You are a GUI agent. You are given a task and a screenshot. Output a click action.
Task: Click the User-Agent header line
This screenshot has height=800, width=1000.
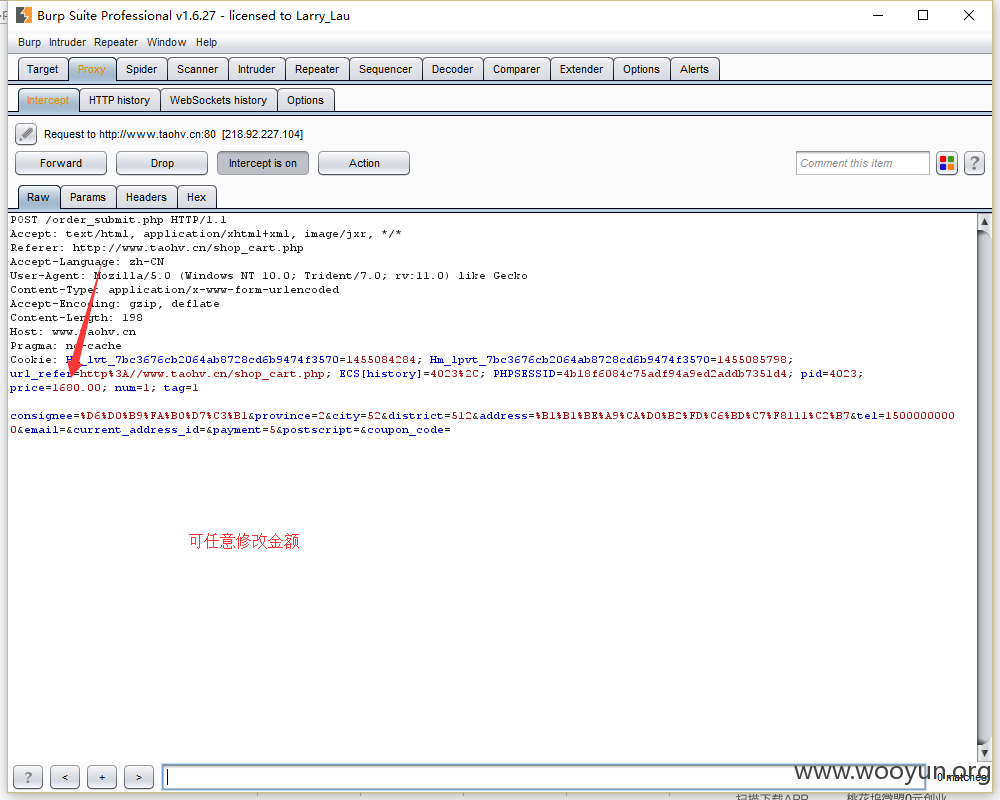click(x=268, y=276)
